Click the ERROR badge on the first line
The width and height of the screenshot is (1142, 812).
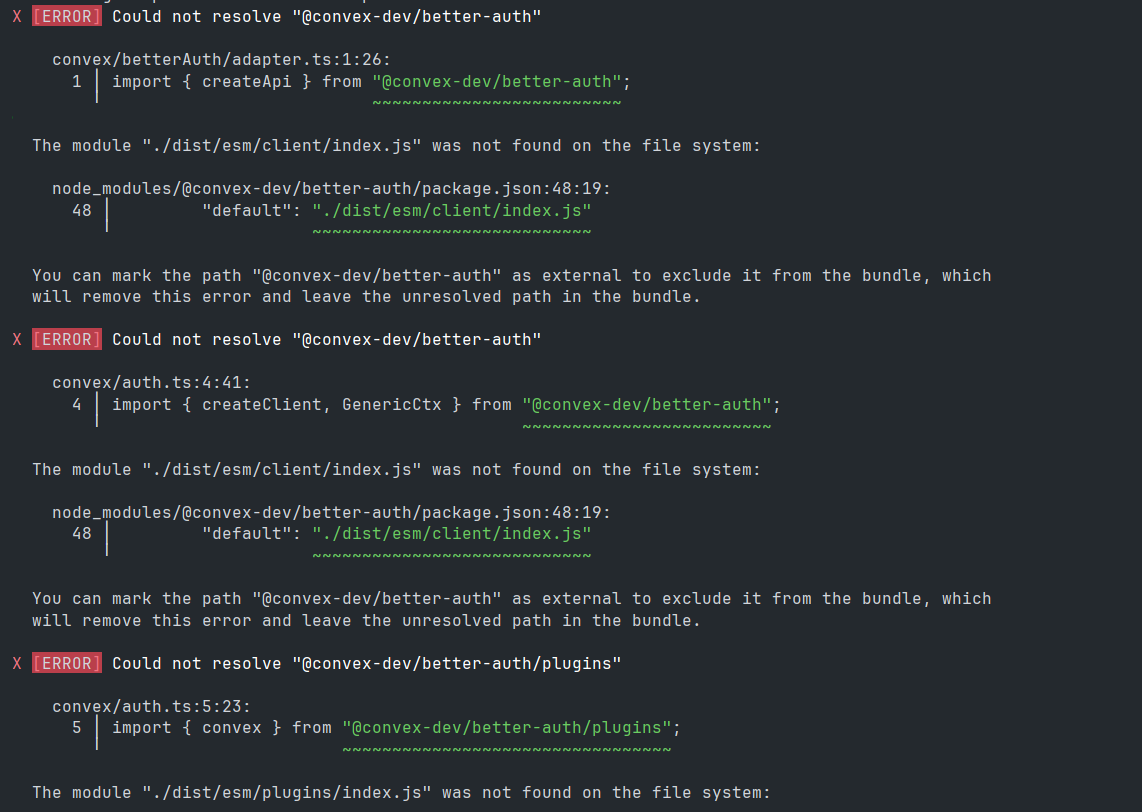point(67,17)
